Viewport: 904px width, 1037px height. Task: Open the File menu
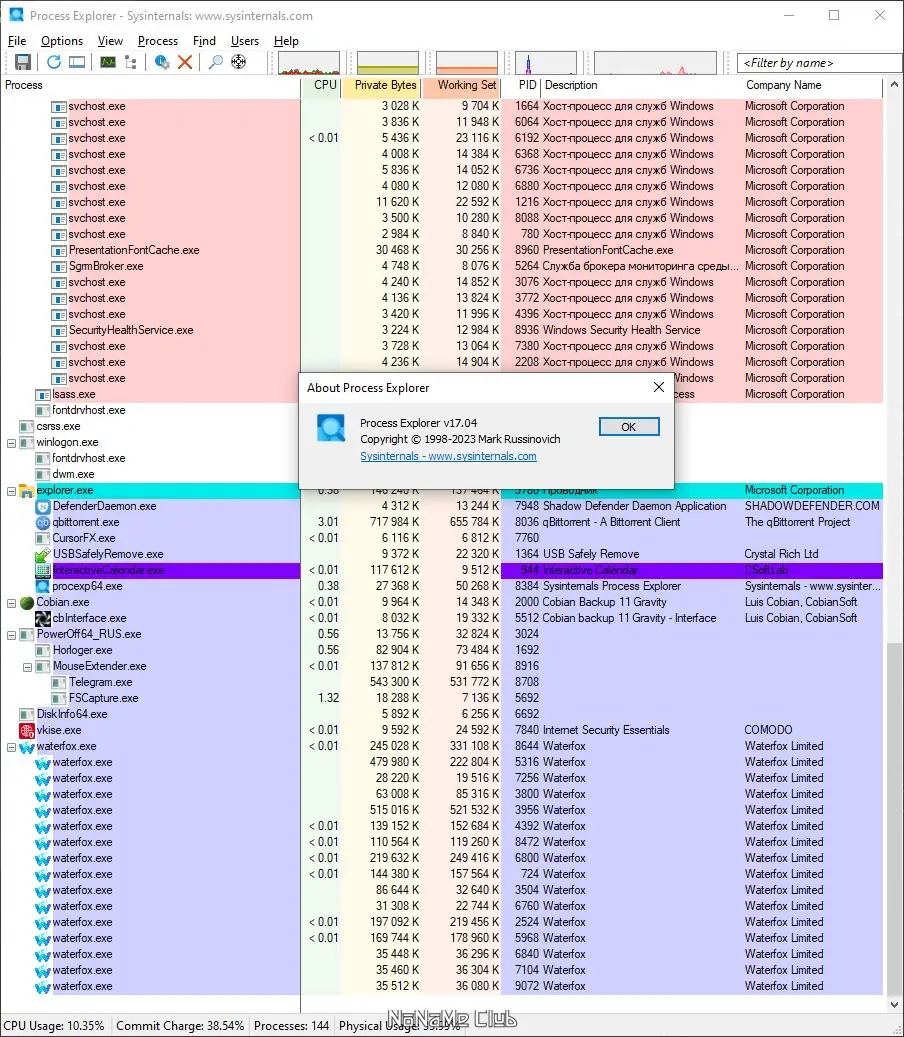pyautogui.click(x=17, y=41)
